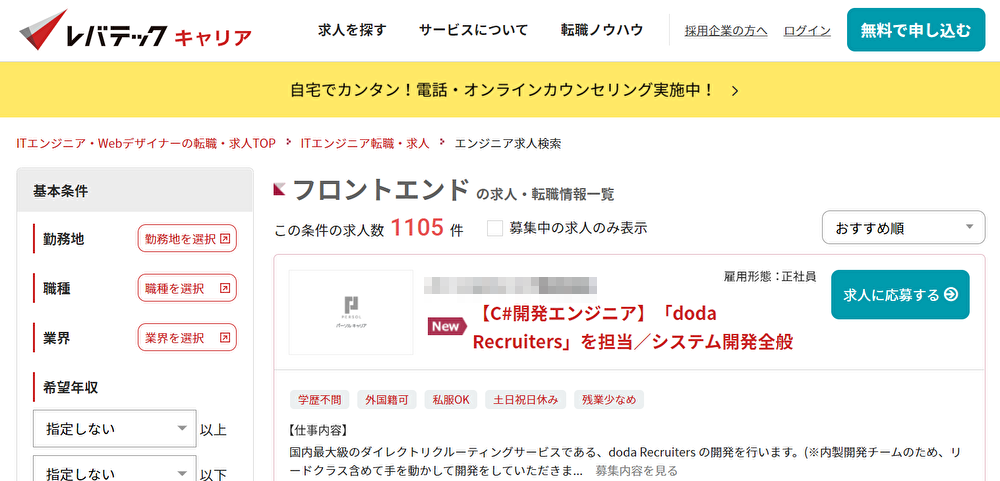This screenshot has width=1000, height=481.
Task: Expand job details via 募集内容を見る
Action: (636, 470)
